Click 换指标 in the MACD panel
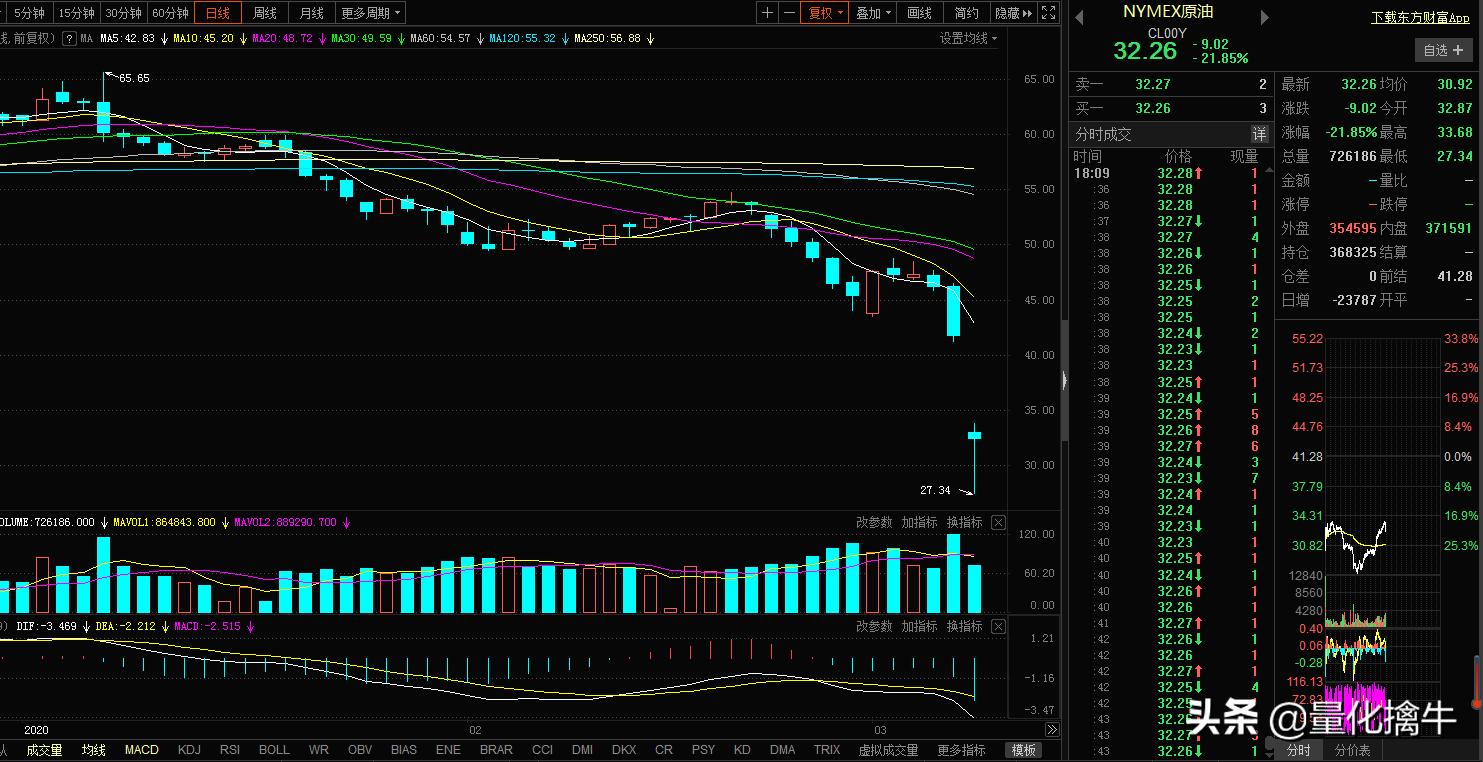Viewport: 1483px width, 762px height. coord(964,626)
